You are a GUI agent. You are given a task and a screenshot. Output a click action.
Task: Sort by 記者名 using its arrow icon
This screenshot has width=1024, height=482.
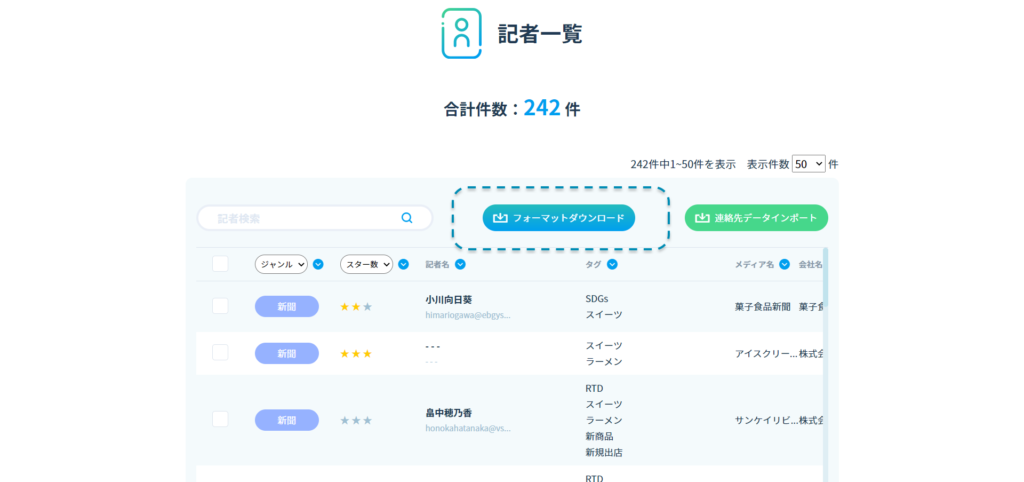tap(460, 265)
